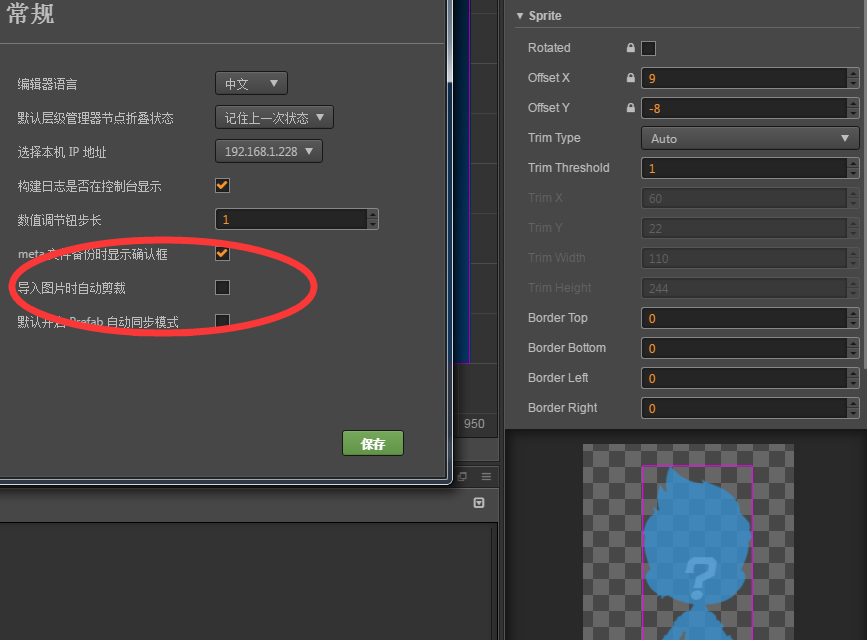This screenshot has height=640, width=867.
Task: Click the 数值调节钮步长 stepper arrows
Action: 373,219
